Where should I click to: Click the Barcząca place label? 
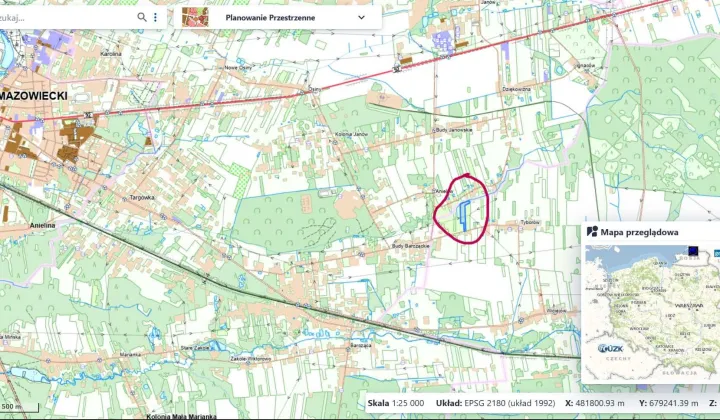pos(361,345)
